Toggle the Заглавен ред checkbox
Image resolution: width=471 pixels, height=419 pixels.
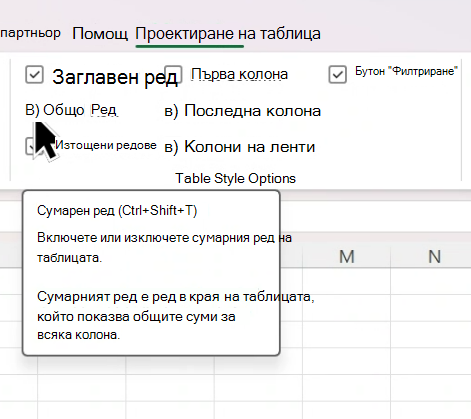coord(34,74)
